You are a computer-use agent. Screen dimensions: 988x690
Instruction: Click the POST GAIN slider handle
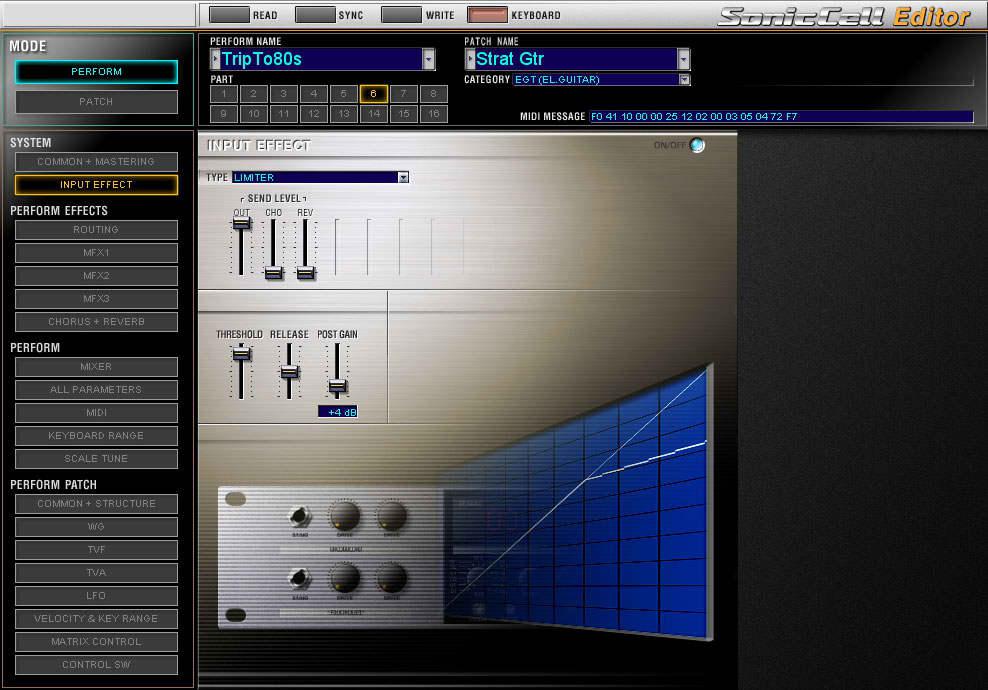pyautogui.click(x=337, y=386)
